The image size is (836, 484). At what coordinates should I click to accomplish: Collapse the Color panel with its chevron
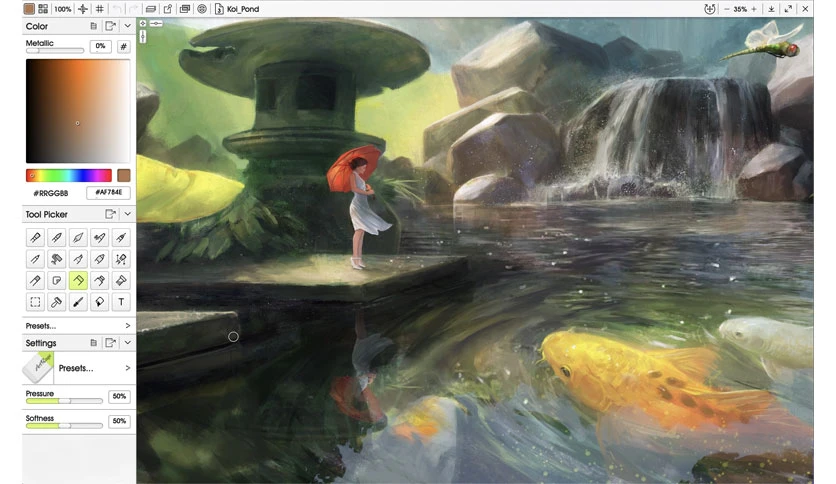click(x=127, y=26)
